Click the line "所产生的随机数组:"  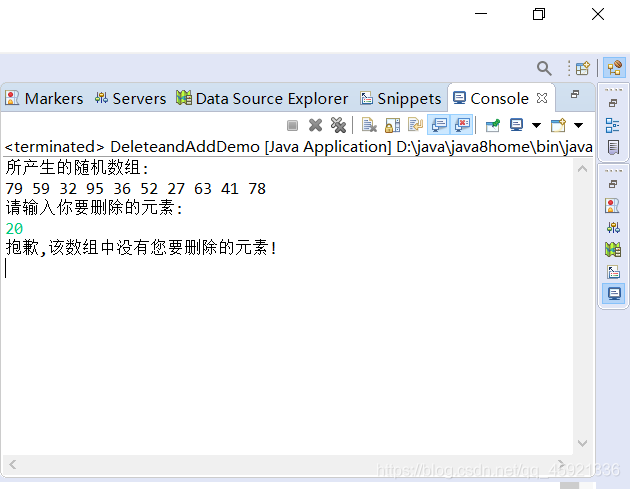click(77, 168)
